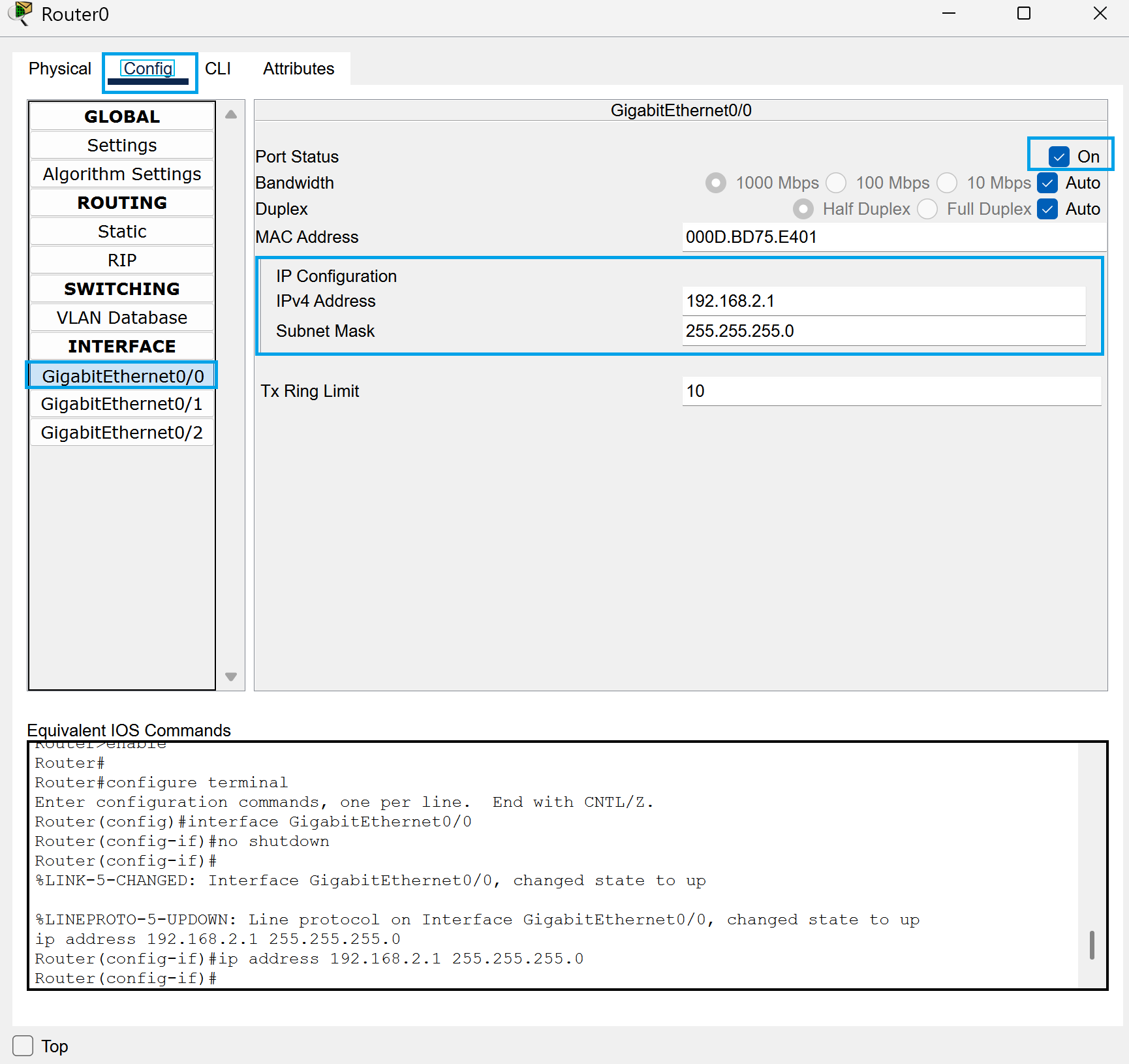
Task: Click the Tx Ring Limit field
Action: coord(891,391)
